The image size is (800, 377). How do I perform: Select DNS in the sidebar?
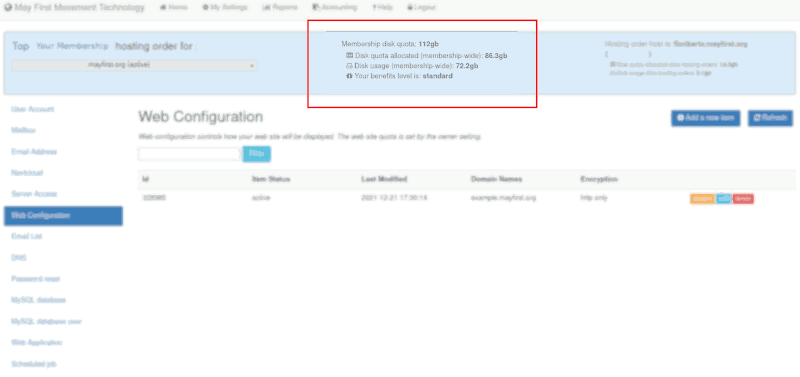[18, 258]
